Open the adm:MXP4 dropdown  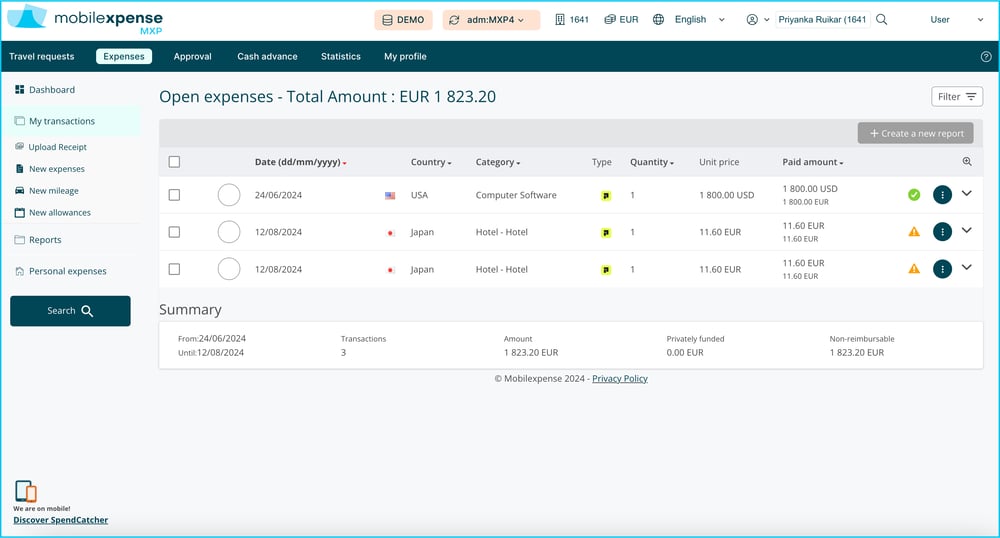click(491, 20)
